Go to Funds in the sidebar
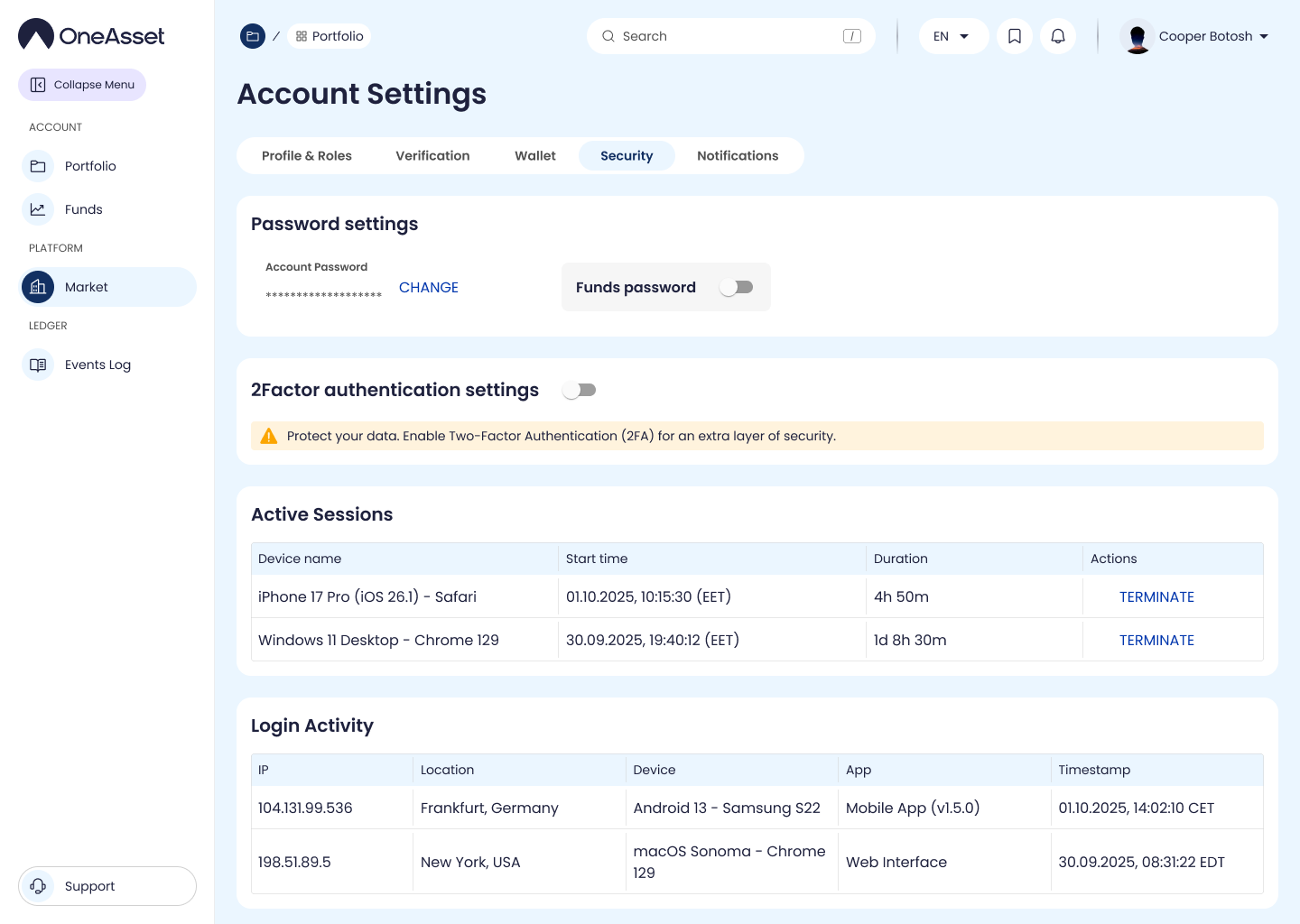This screenshot has height=924, width=1300. click(83, 209)
